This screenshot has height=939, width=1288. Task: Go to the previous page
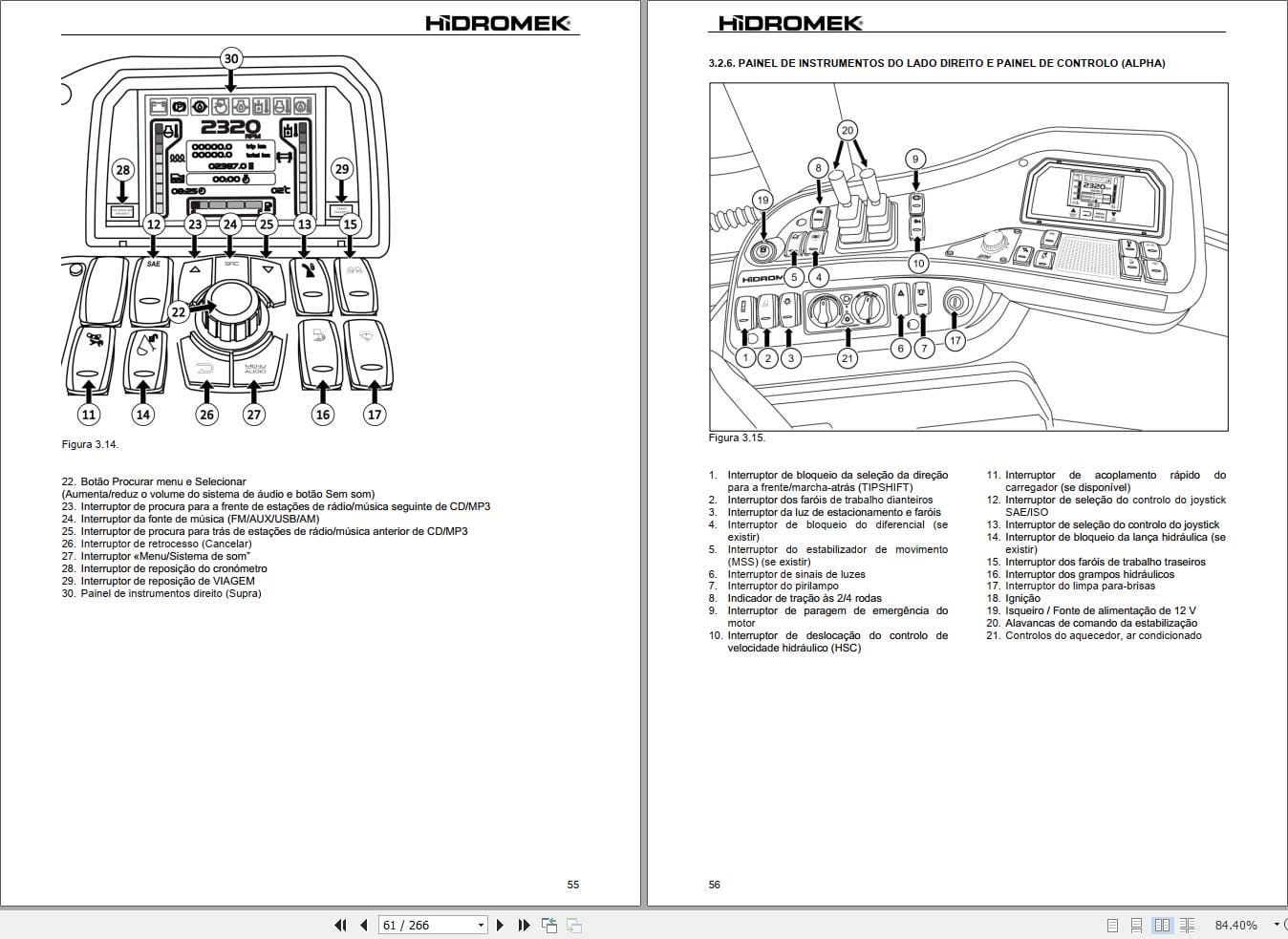coord(364,925)
